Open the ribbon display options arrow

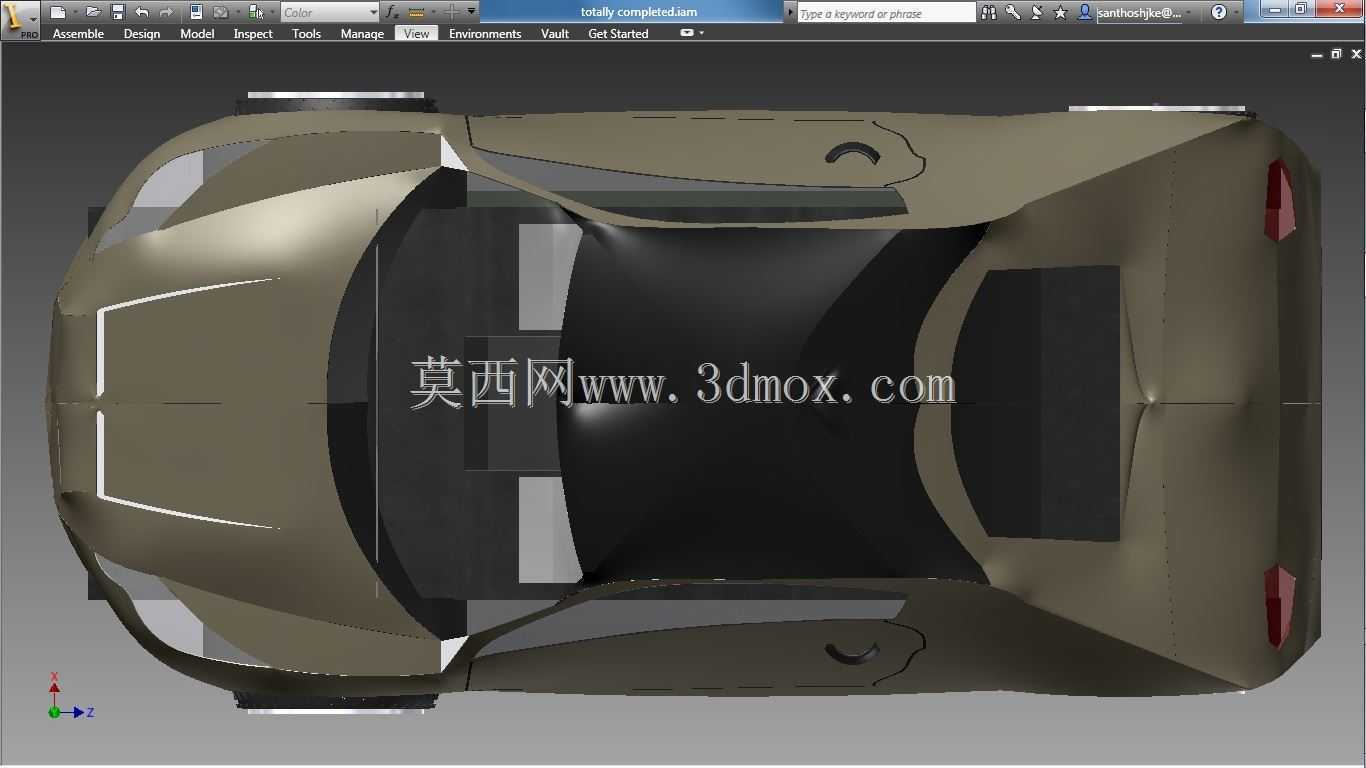[702, 33]
